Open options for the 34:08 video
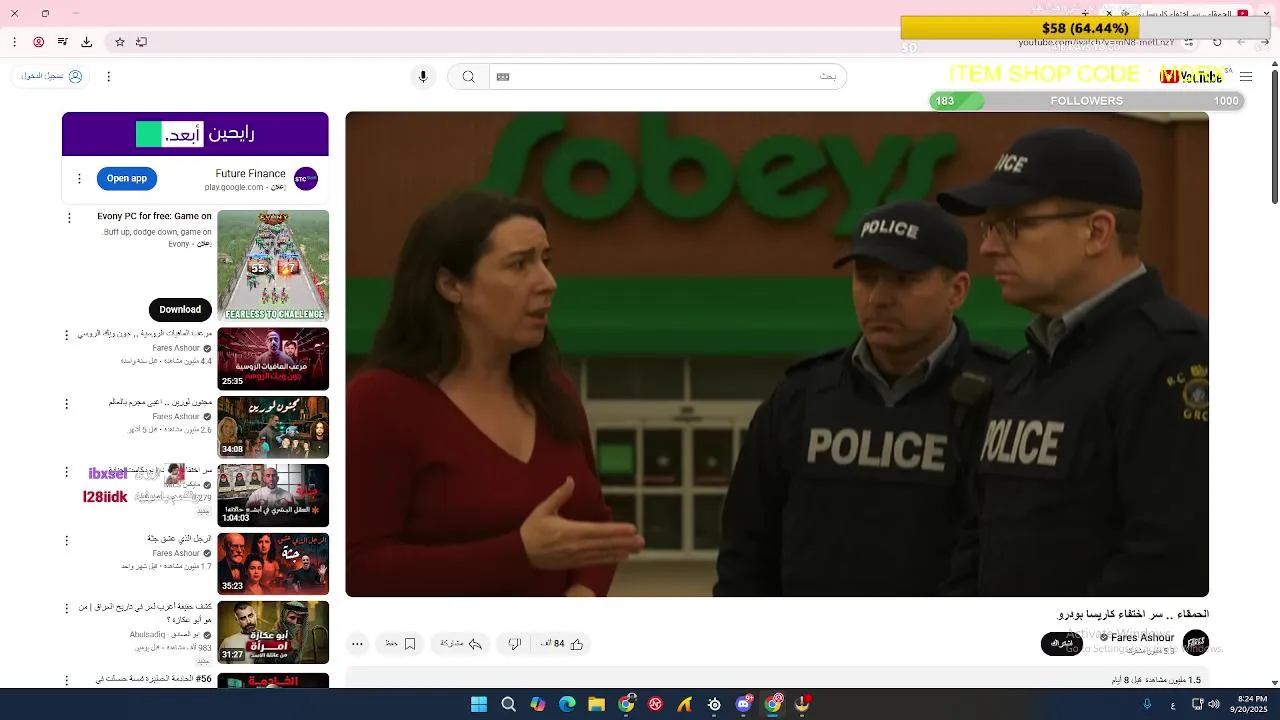Screen dimensions: 1280x720 67,404
